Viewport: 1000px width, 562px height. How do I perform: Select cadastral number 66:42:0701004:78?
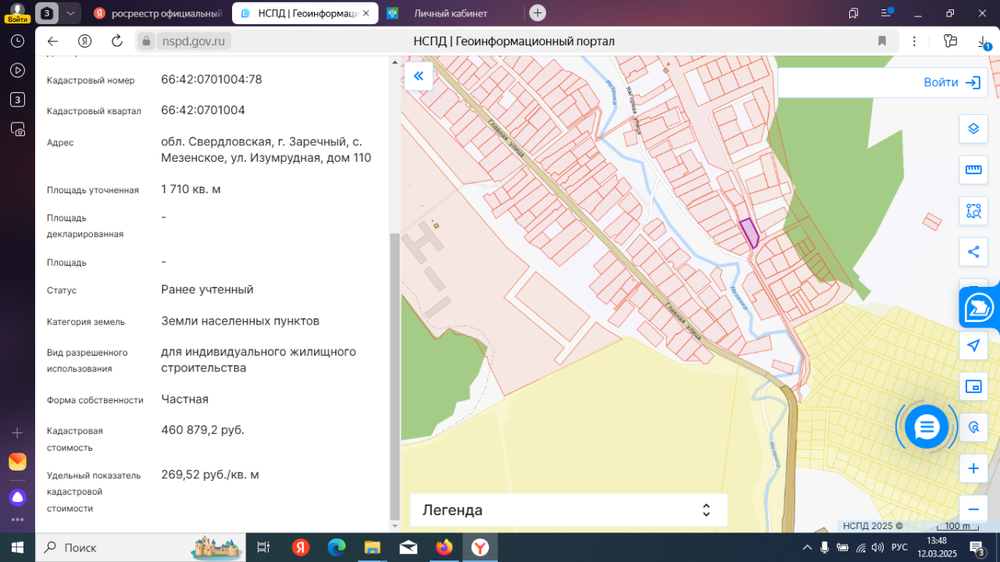[x=211, y=79]
